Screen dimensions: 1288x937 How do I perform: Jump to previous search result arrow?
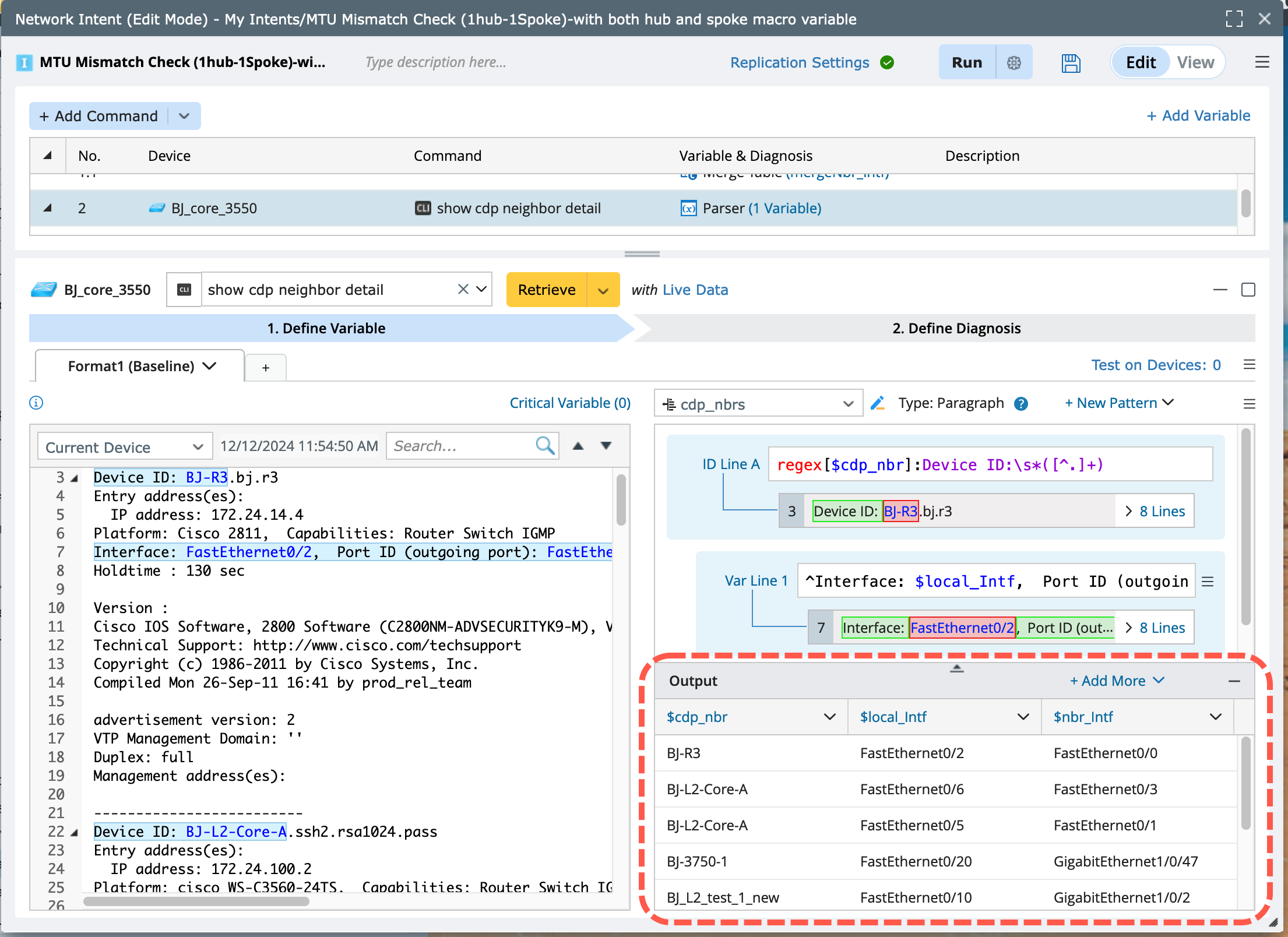(578, 446)
